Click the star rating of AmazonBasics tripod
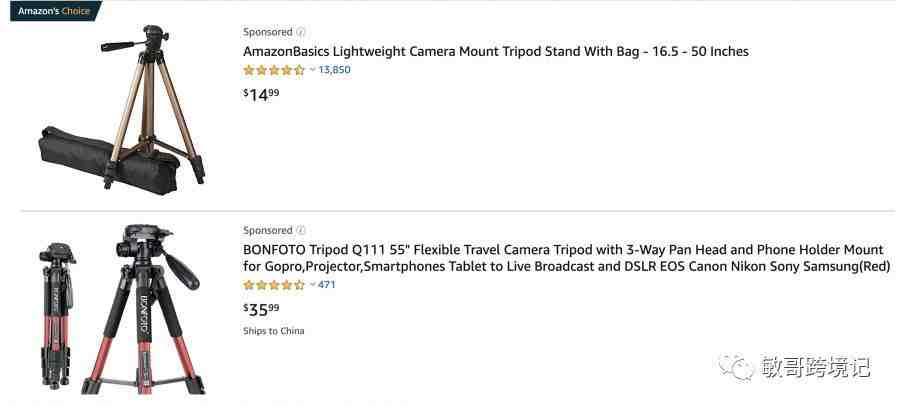 [274, 70]
